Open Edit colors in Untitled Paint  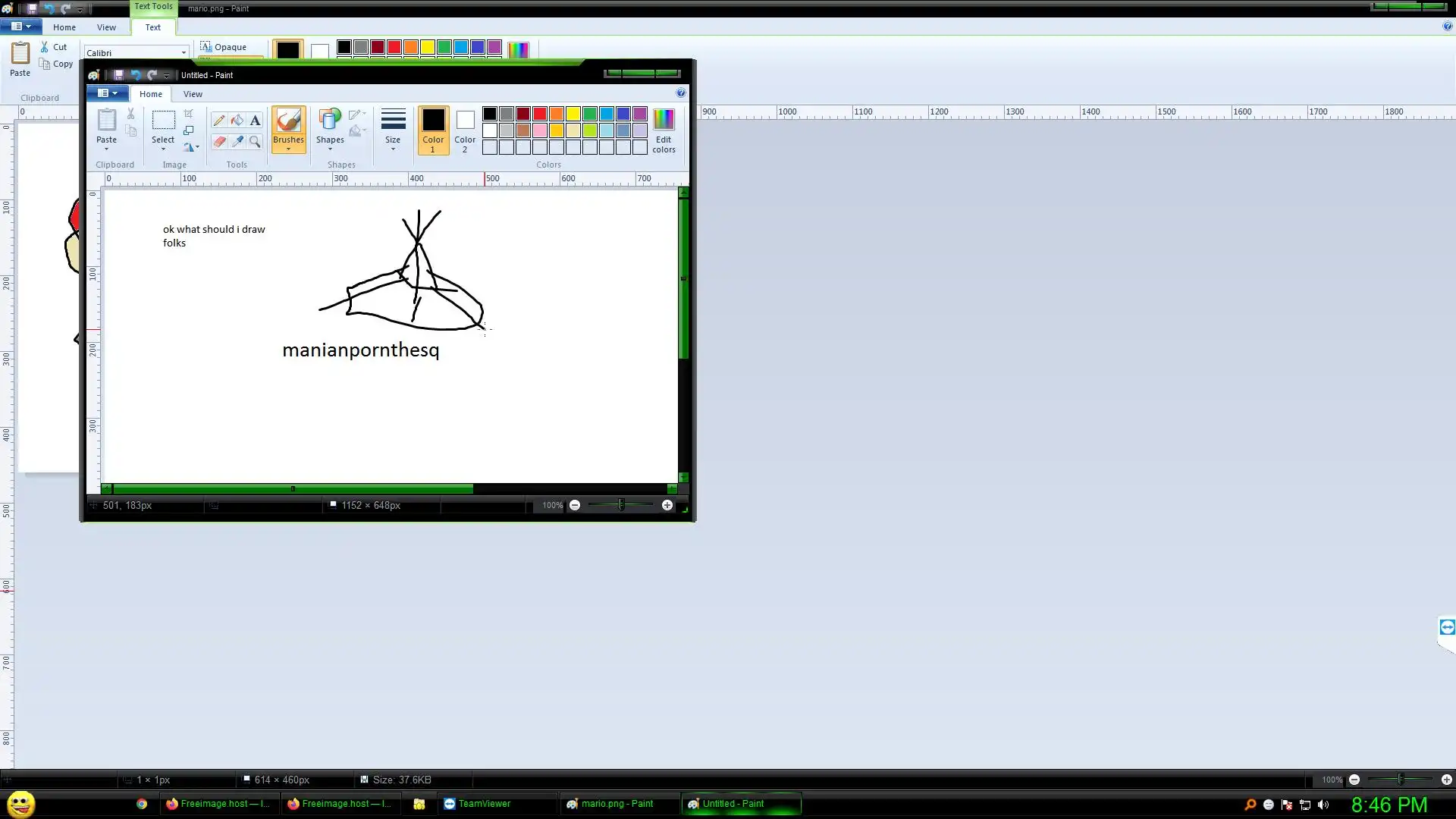tap(664, 130)
